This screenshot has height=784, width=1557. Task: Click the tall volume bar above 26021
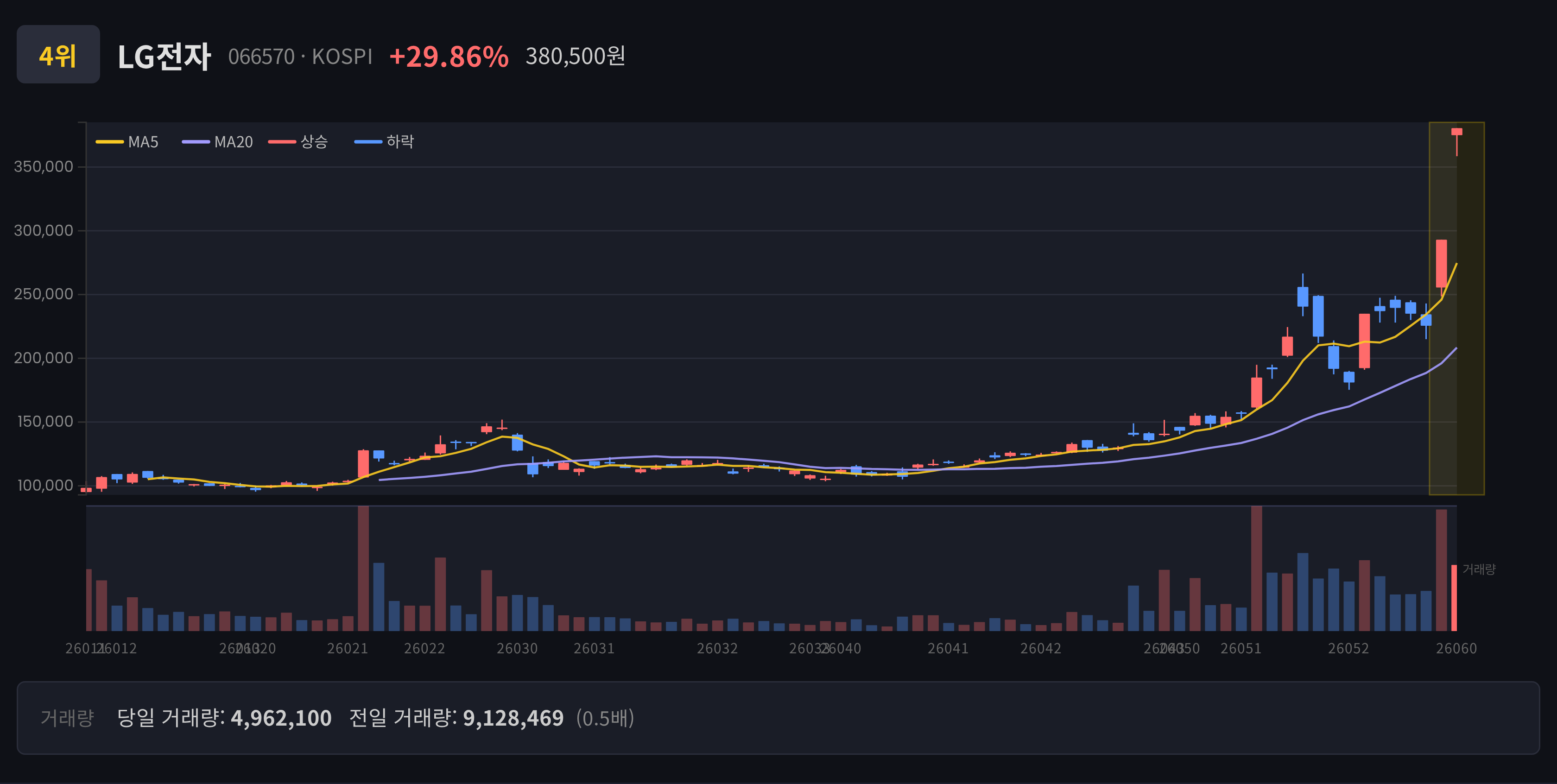pyautogui.click(x=363, y=569)
